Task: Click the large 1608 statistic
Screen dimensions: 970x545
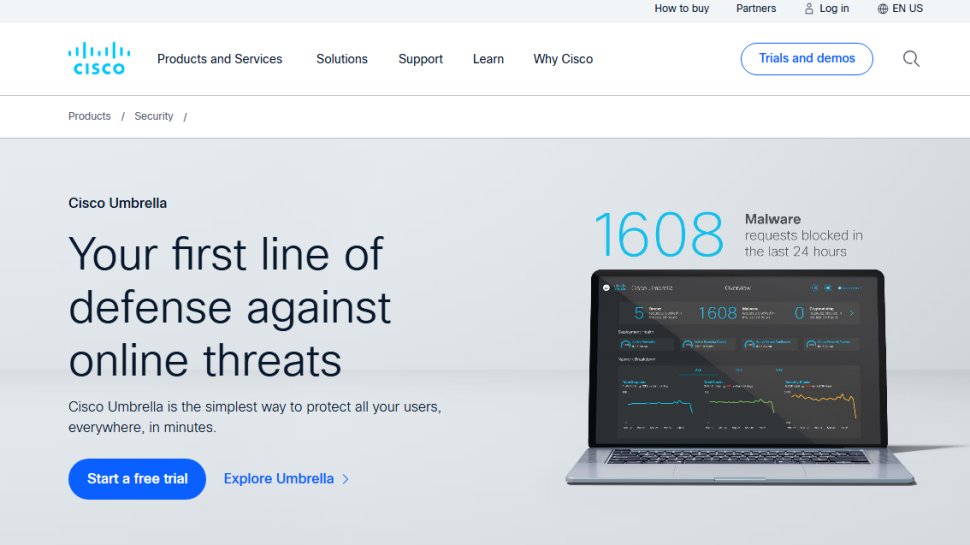Action: [659, 234]
